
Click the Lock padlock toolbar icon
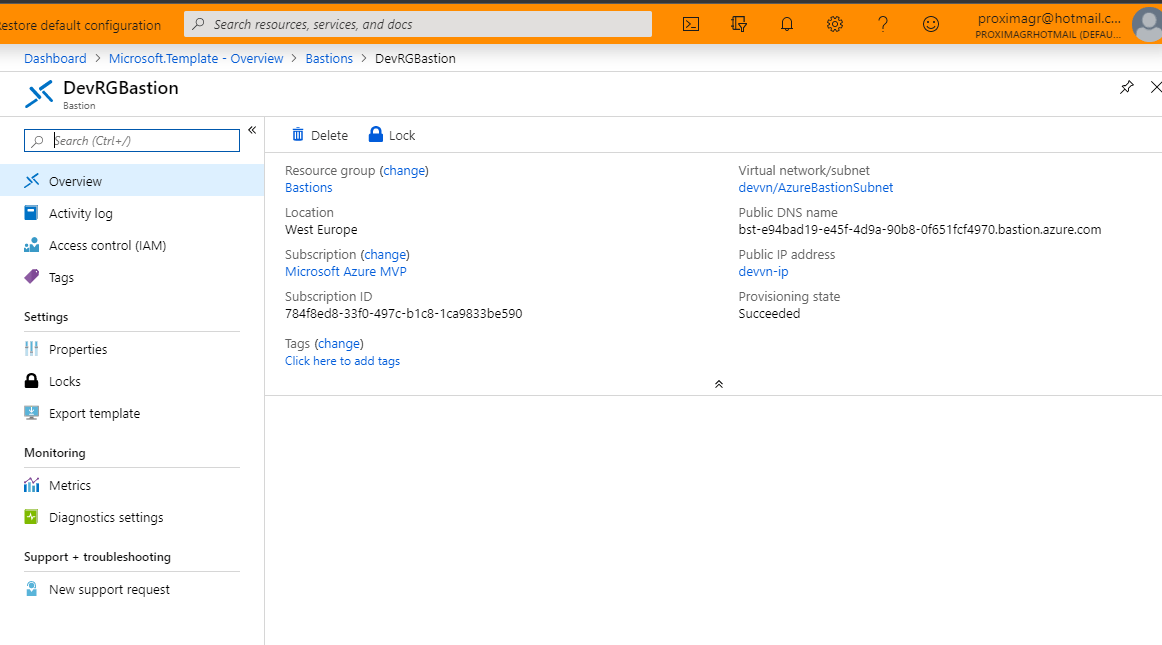(x=376, y=134)
